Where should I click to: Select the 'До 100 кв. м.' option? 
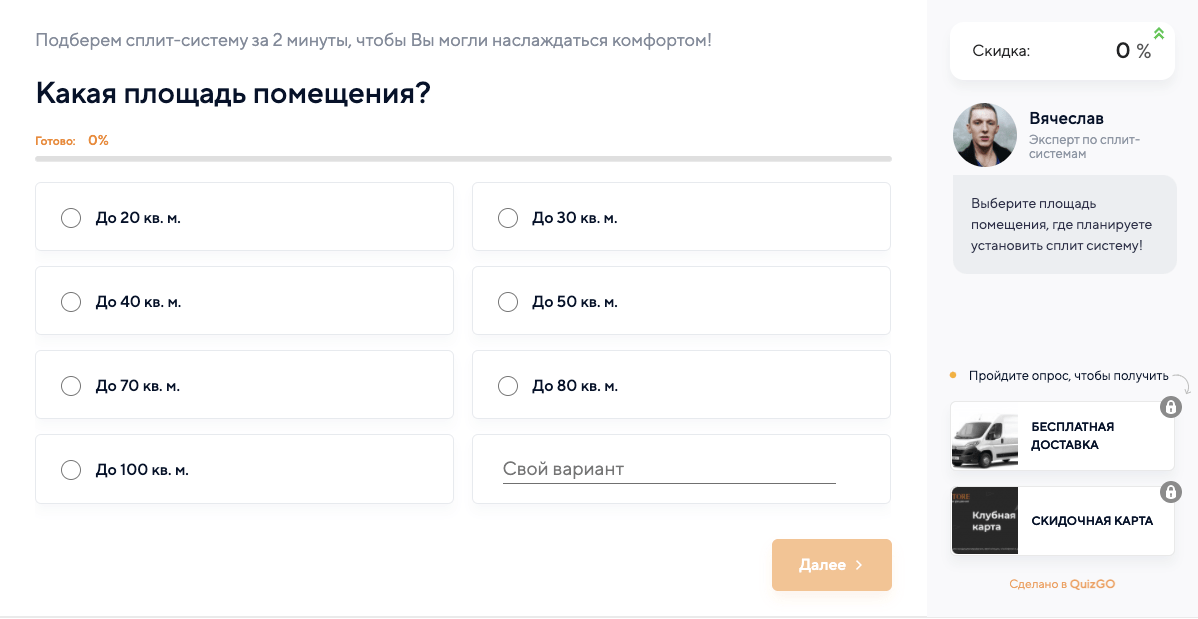coord(71,470)
